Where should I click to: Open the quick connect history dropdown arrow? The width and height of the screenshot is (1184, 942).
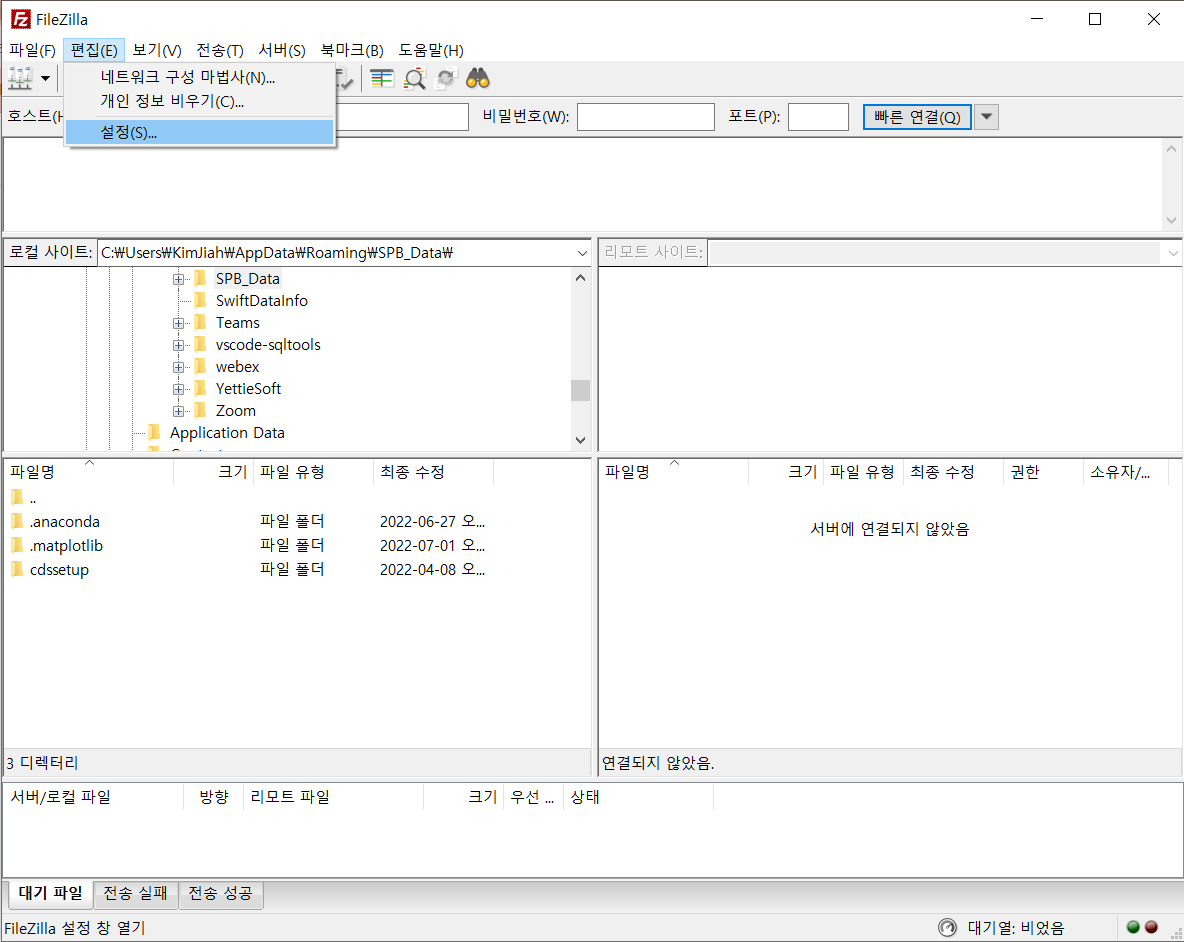tap(986, 117)
